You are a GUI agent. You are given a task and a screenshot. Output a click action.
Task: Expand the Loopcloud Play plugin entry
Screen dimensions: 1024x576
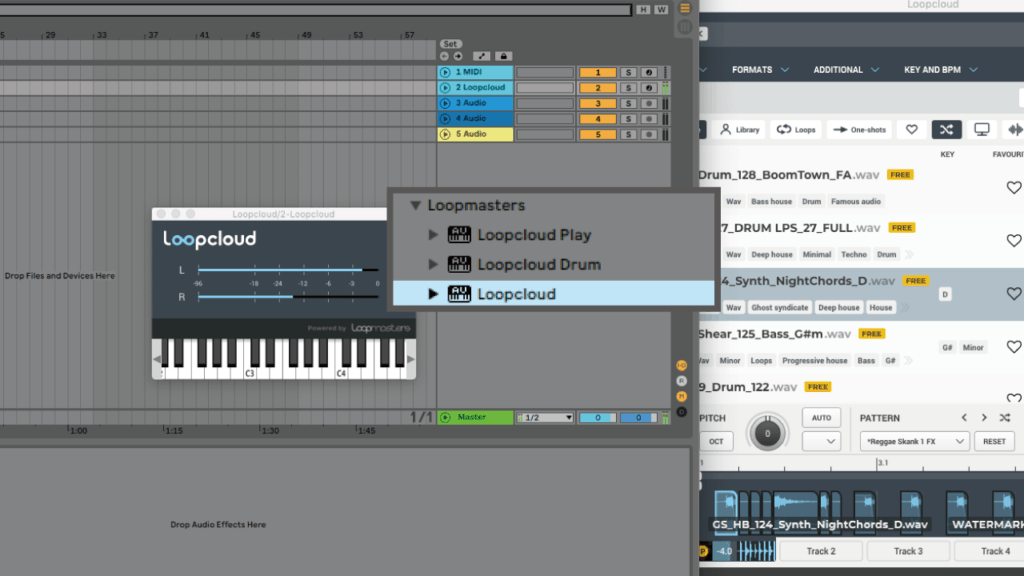(433, 235)
